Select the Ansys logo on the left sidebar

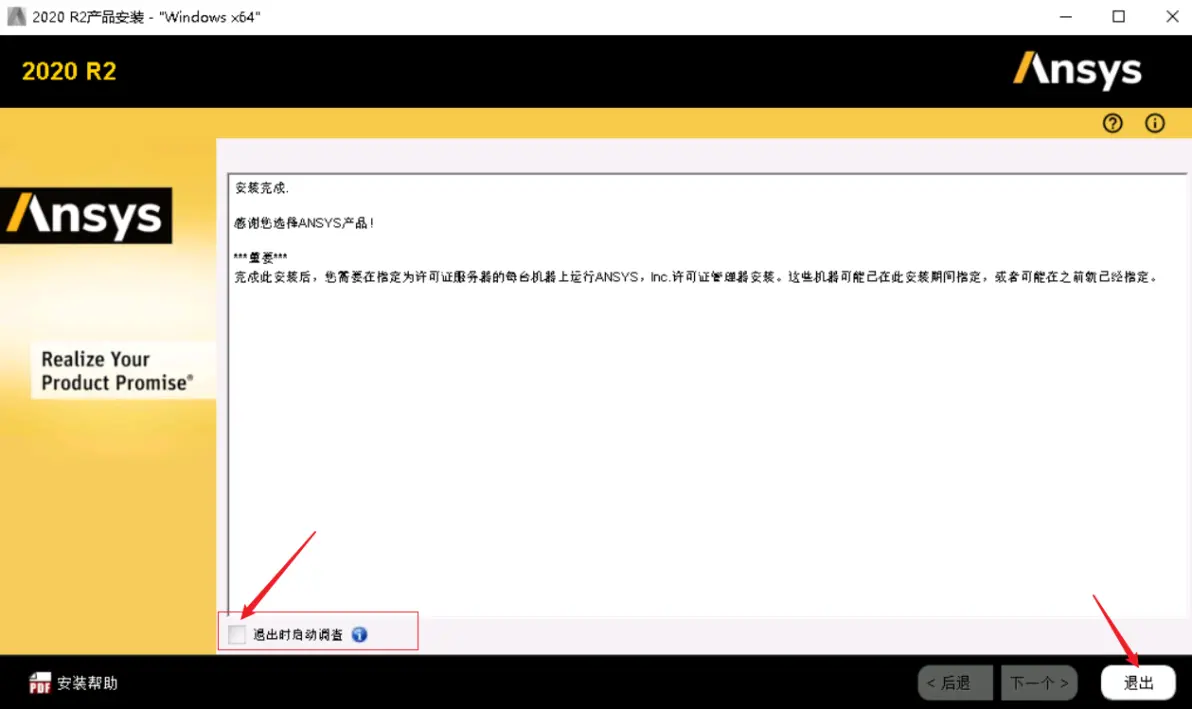point(86,215)
